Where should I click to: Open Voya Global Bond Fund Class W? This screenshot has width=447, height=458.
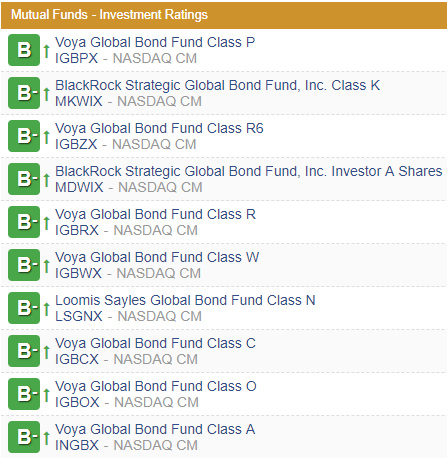tap(157, 257)
